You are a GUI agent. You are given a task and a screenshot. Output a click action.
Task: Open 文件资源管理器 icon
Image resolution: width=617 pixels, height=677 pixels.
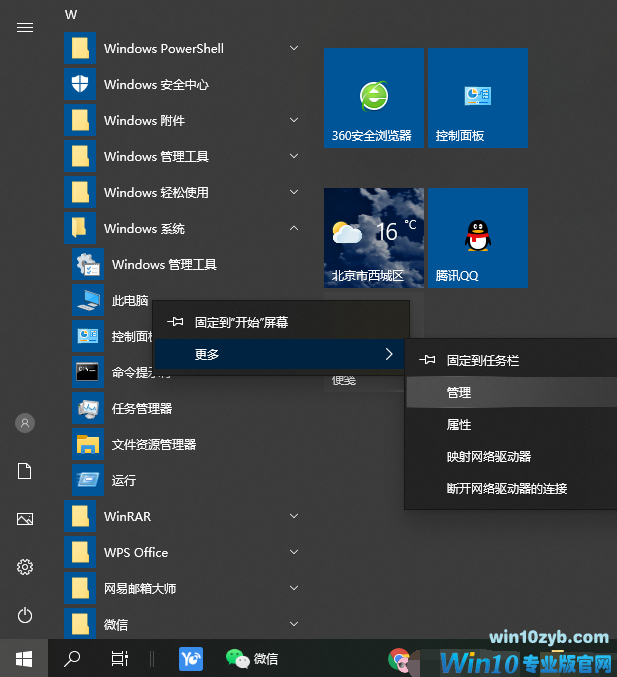88,444
